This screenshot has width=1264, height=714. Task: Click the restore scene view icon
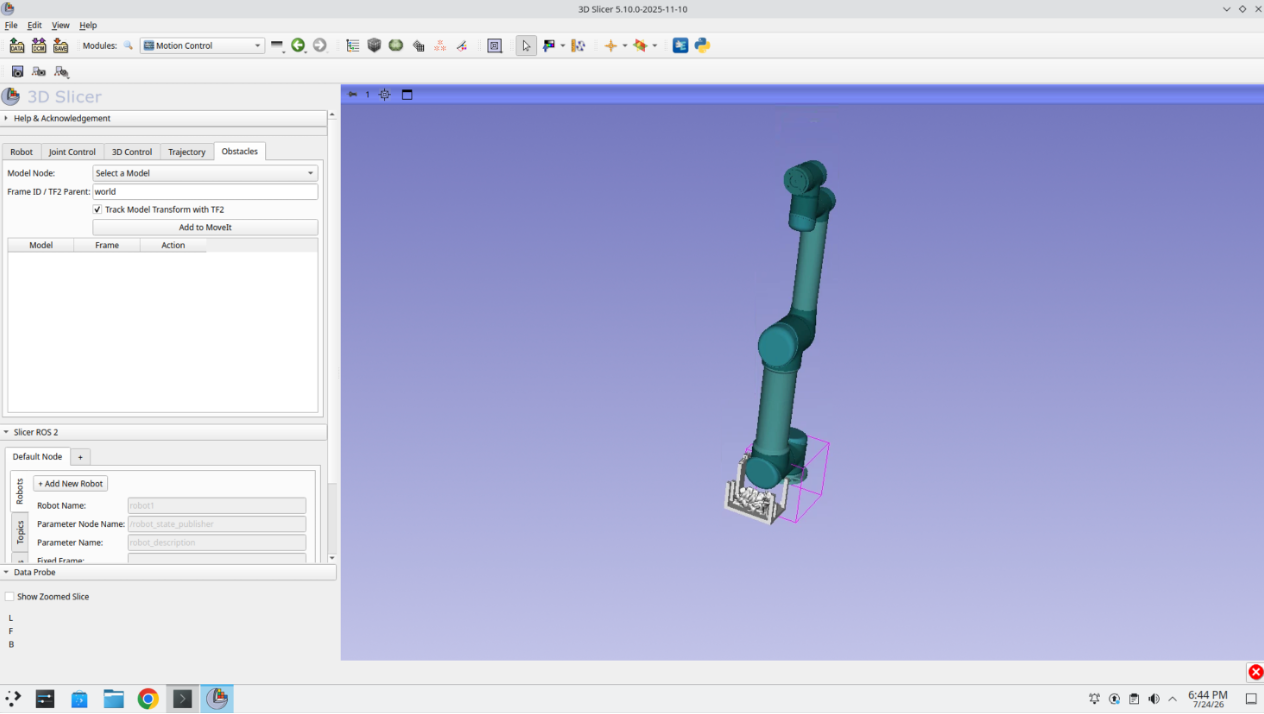coord(61,72)
